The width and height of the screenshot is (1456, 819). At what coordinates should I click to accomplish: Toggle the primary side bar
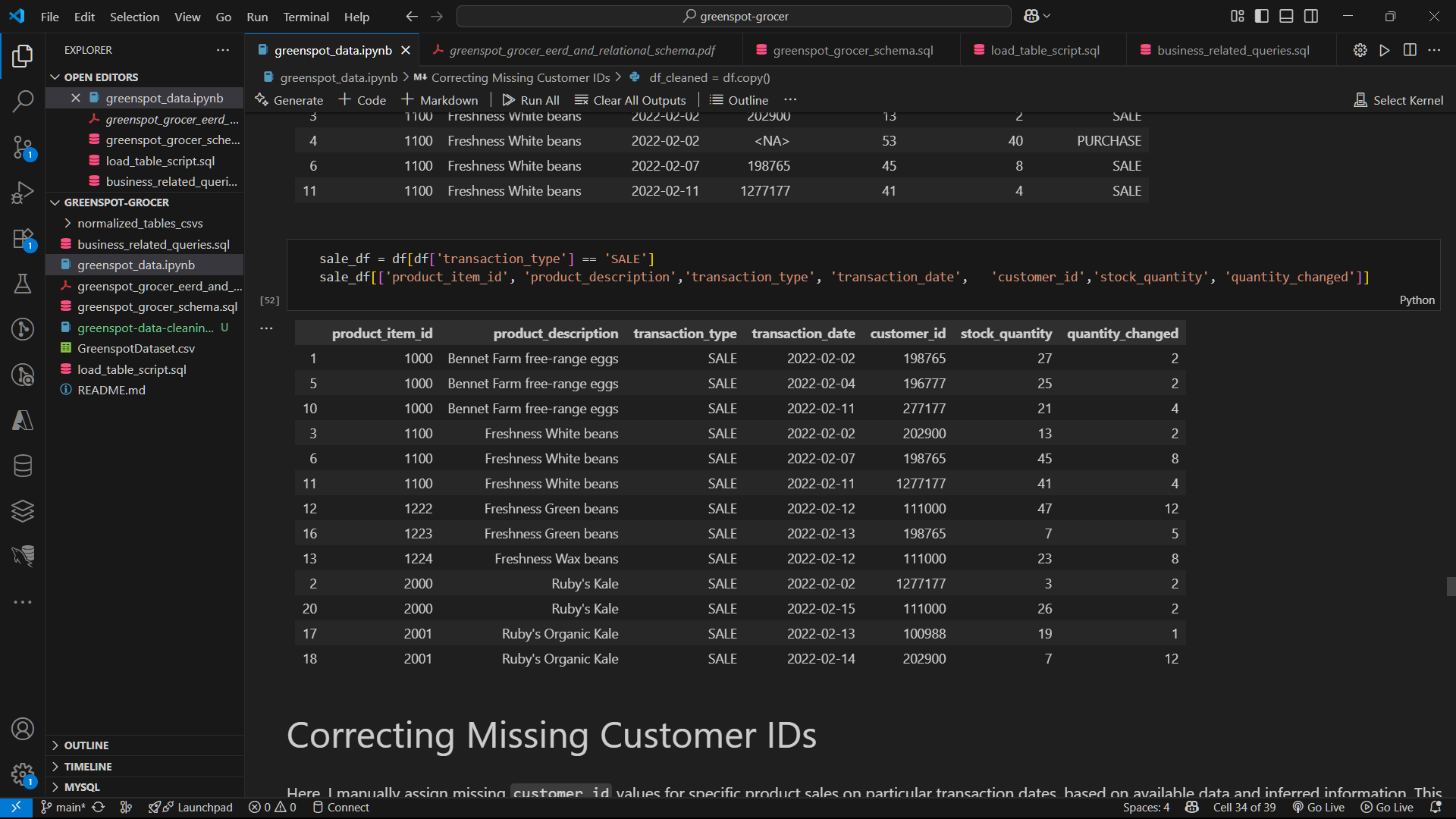1262,16
